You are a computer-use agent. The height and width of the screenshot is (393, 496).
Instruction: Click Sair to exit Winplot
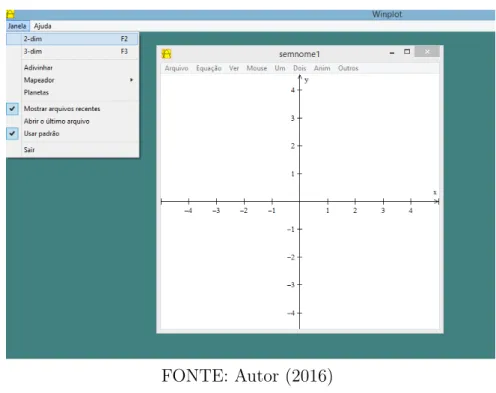(x=29, y=150)
